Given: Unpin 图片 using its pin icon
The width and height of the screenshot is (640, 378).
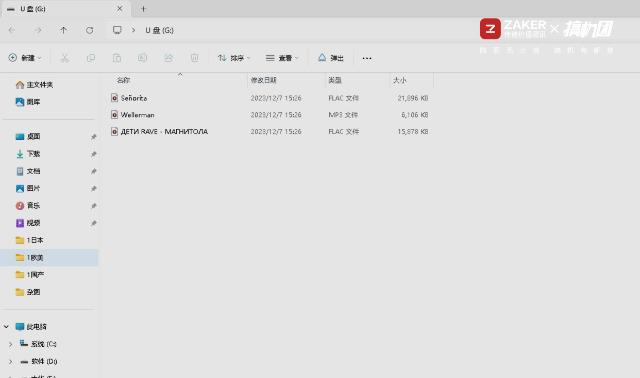Looking at the screenshot, I should click(93, 188).
